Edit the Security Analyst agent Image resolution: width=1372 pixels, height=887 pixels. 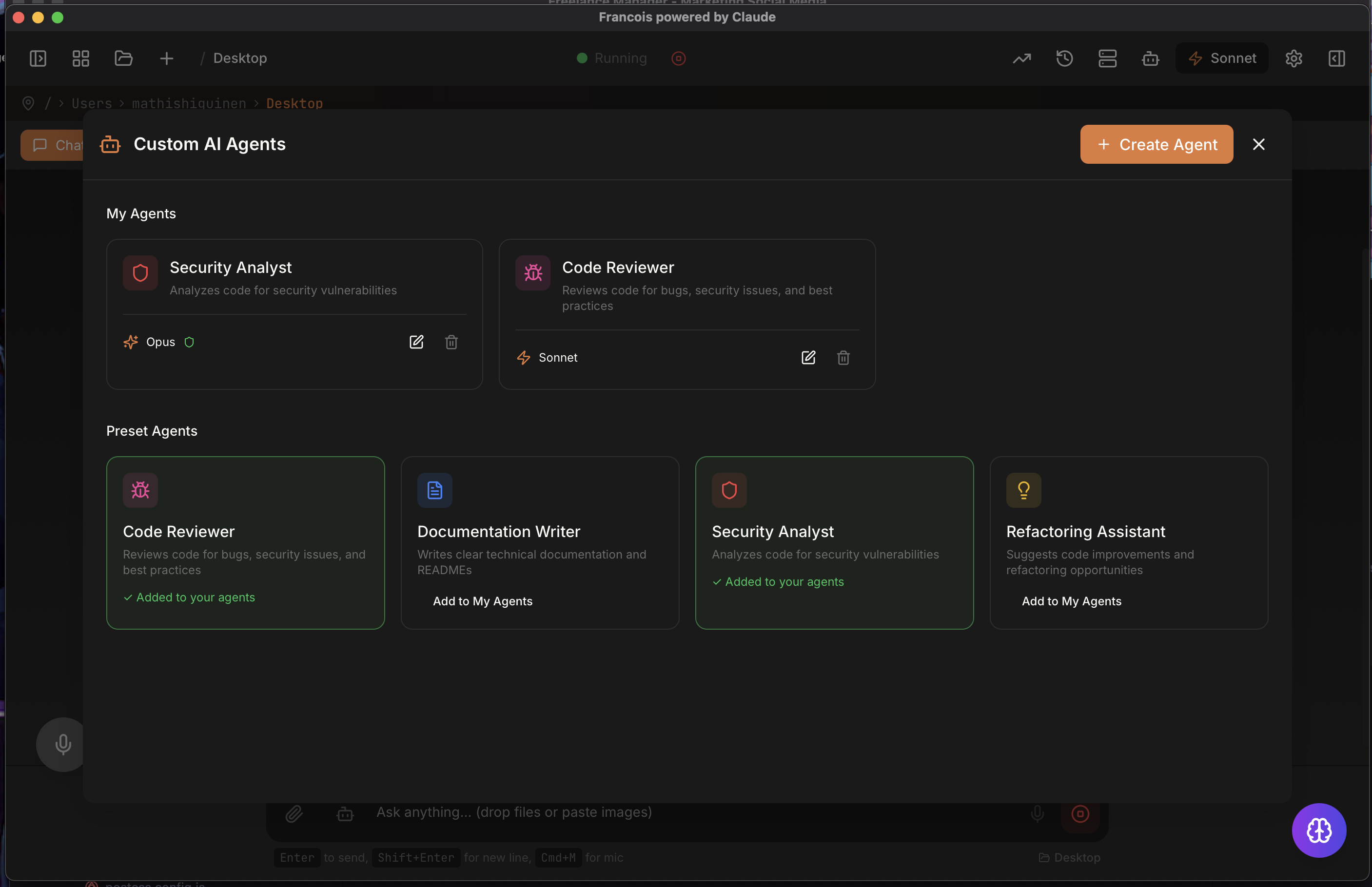click(416, 342)
